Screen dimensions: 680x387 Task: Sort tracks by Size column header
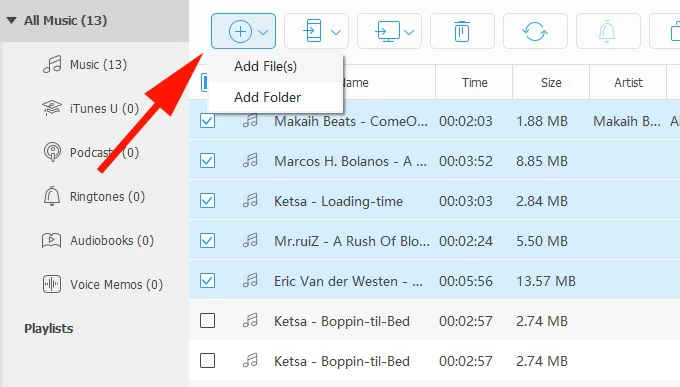551,82
